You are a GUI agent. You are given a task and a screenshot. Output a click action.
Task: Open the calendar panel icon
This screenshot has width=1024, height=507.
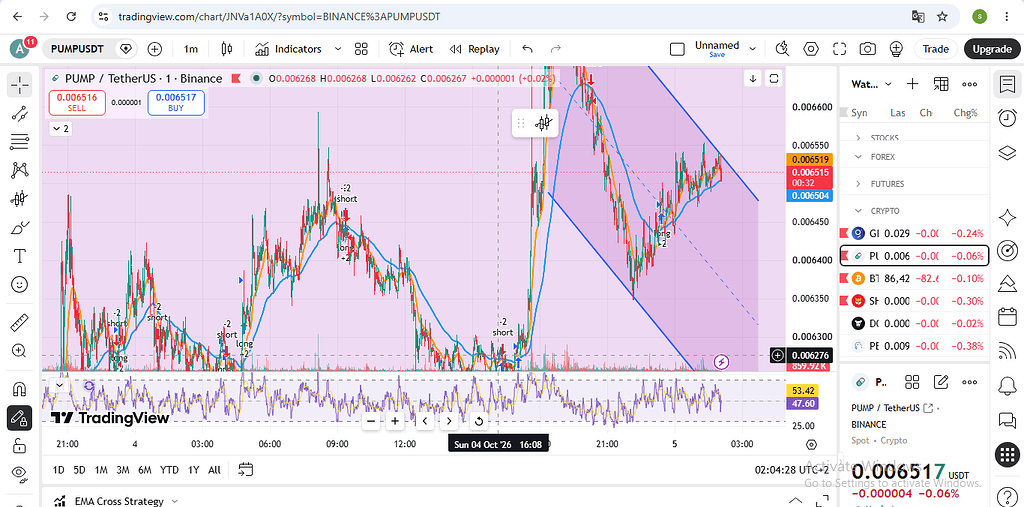1007,317
